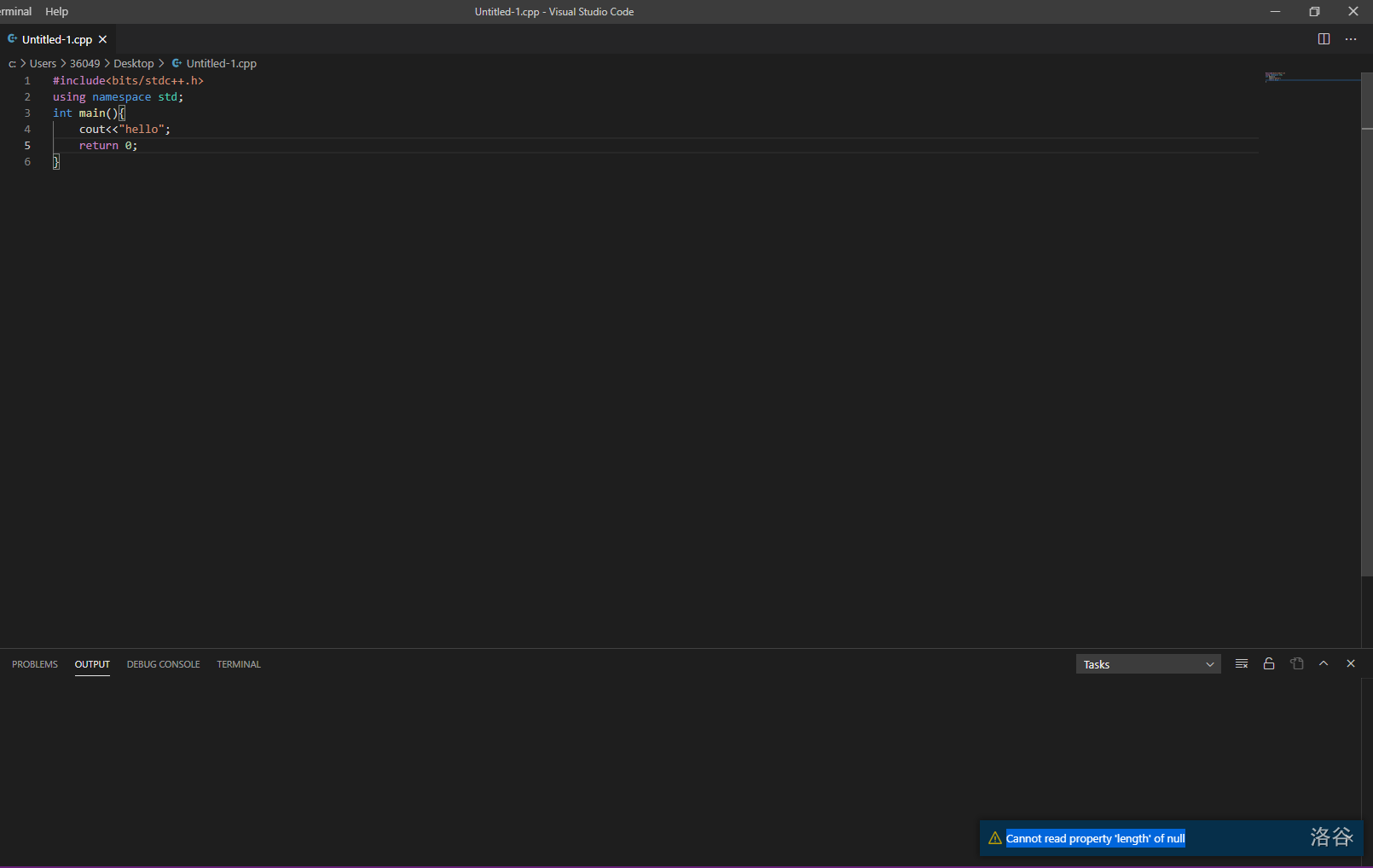1373x868 pixels.
Task: Click the code minimap preview
Action: tap(1275, 77)
